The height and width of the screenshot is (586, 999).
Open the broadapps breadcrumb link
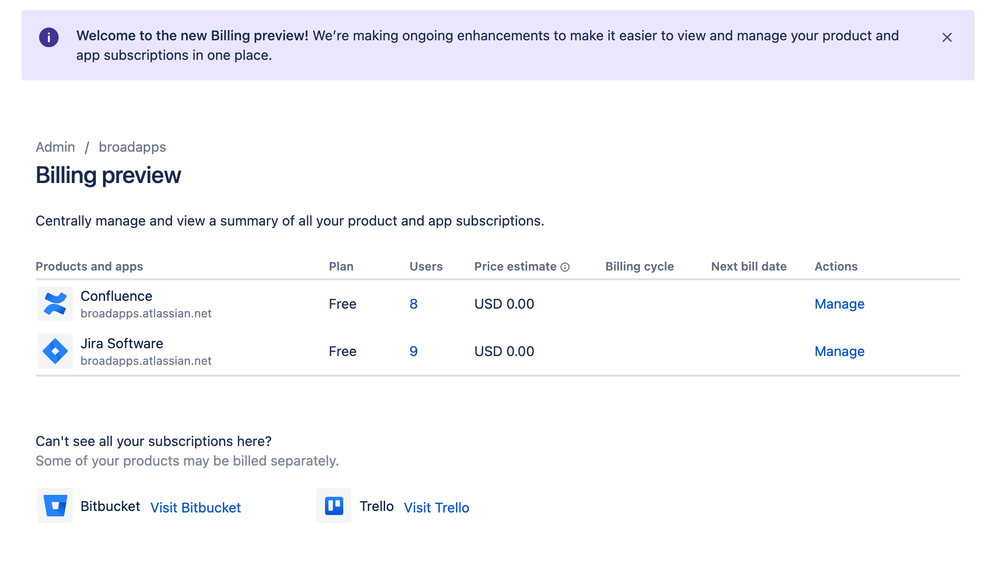click(x=133, y=147)
